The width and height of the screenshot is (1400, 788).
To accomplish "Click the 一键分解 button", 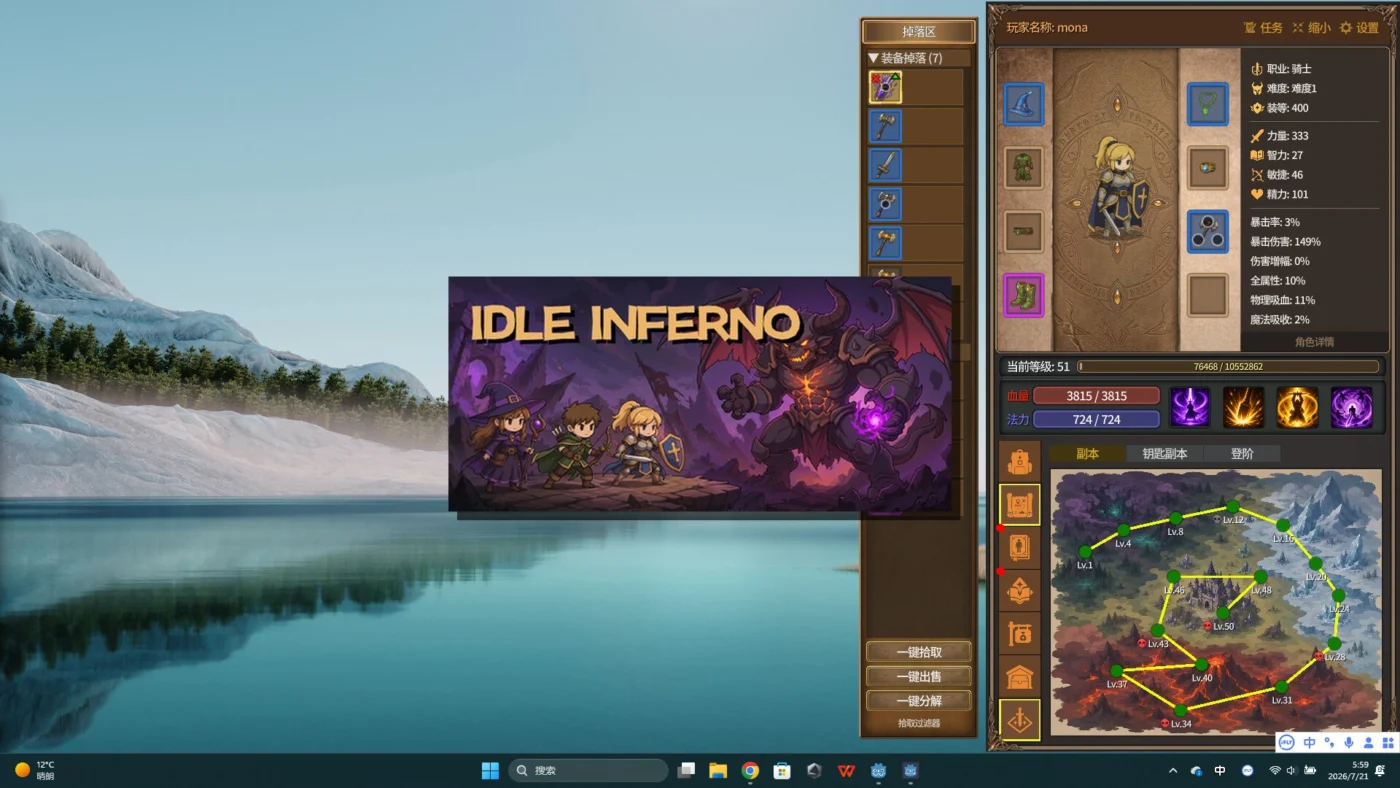I will coord(919,700).
